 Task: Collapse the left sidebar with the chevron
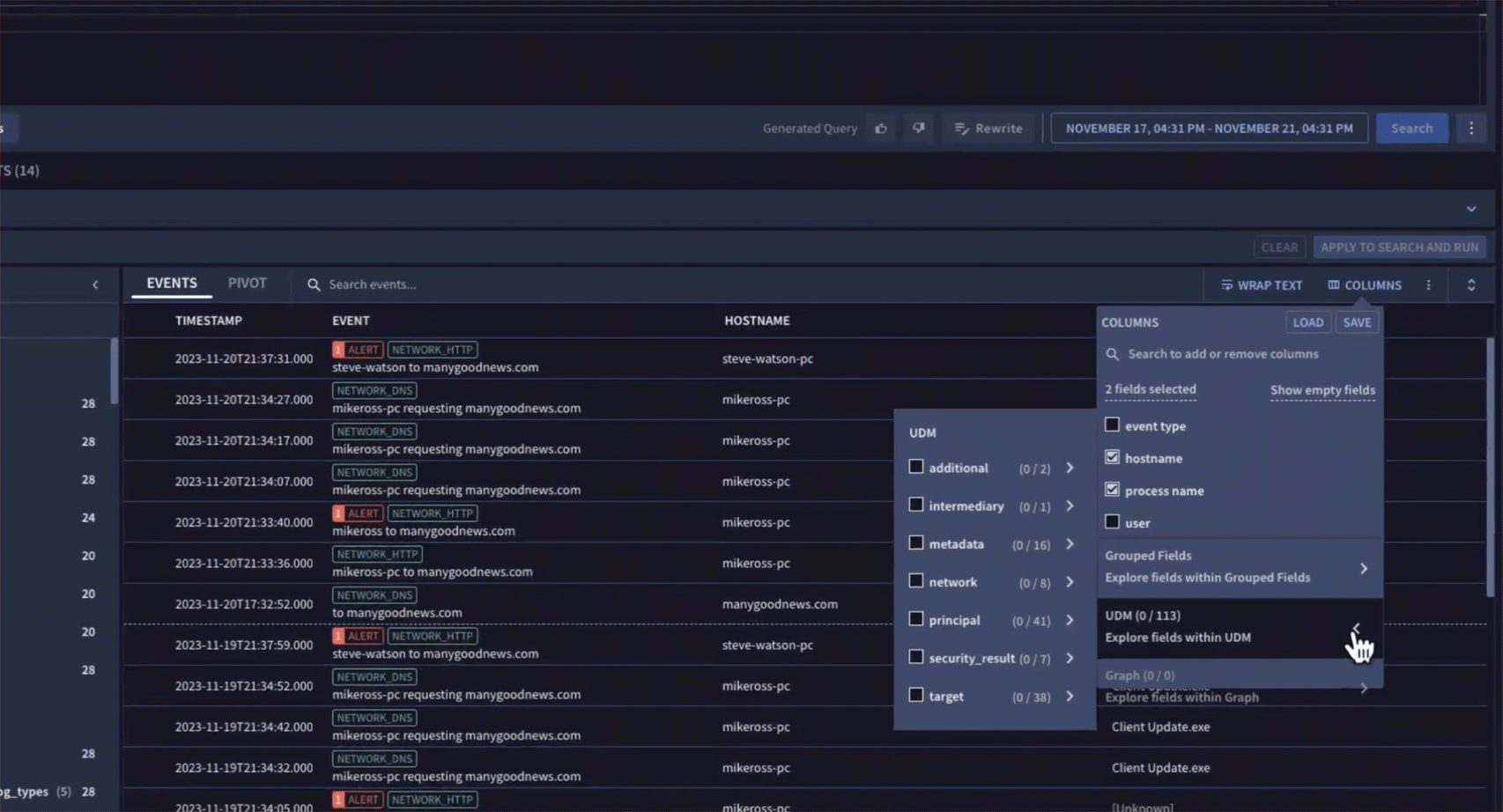coord(95,284)
